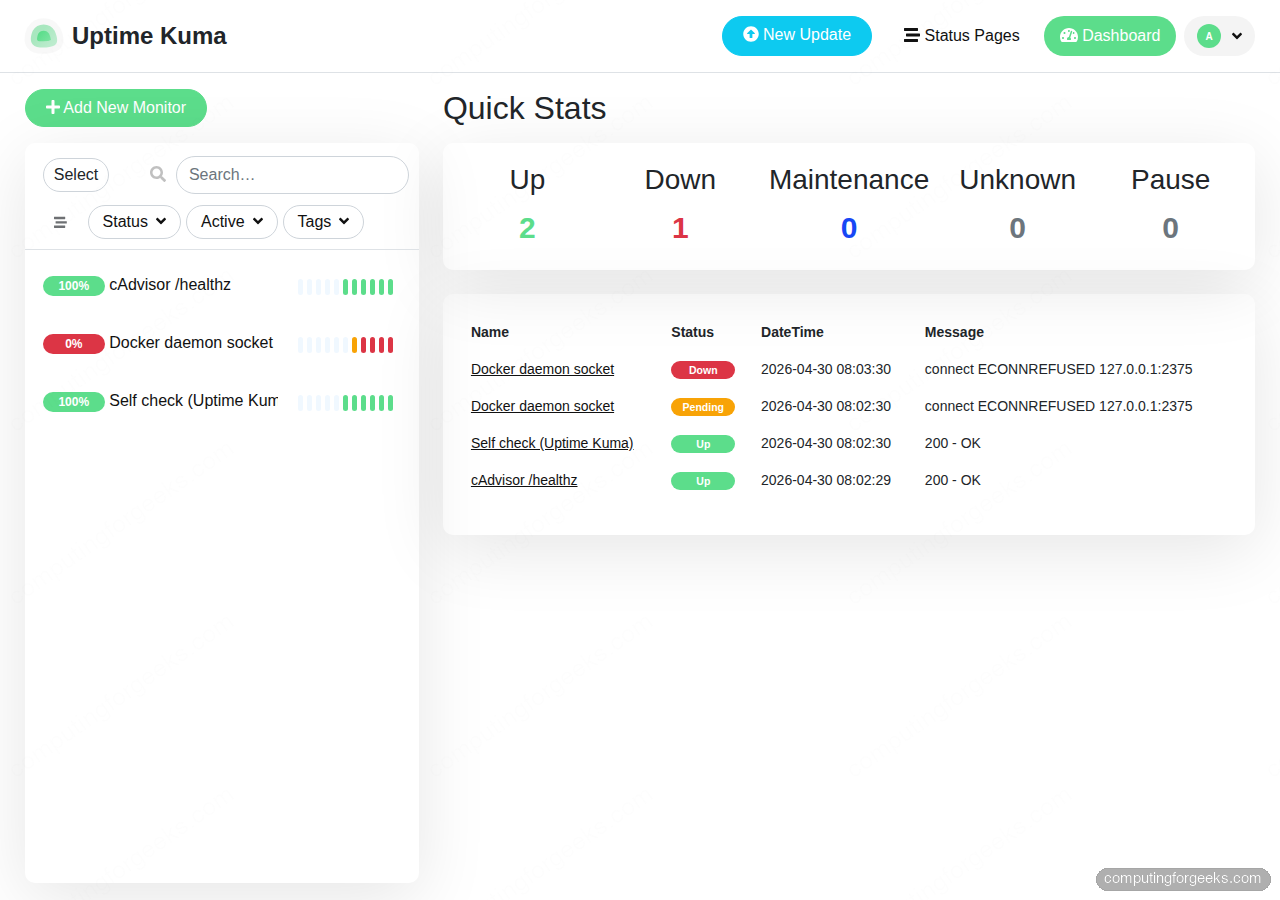Viewport: 1280px width, 900px height.
Task: Open the cAdvisor /healthz monitor in sidebar
Action: coord(222,286)
